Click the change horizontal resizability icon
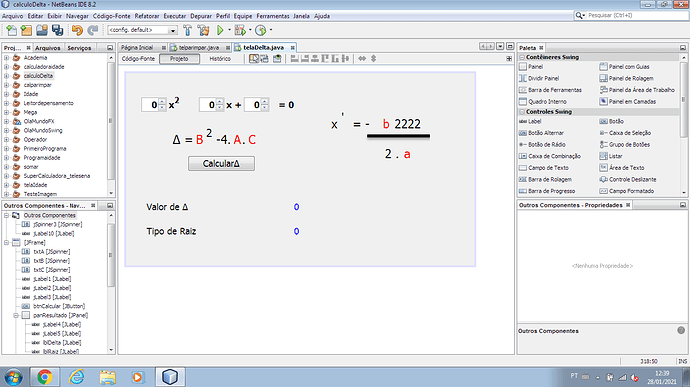 pyautogui.click(x=362, y=59)
